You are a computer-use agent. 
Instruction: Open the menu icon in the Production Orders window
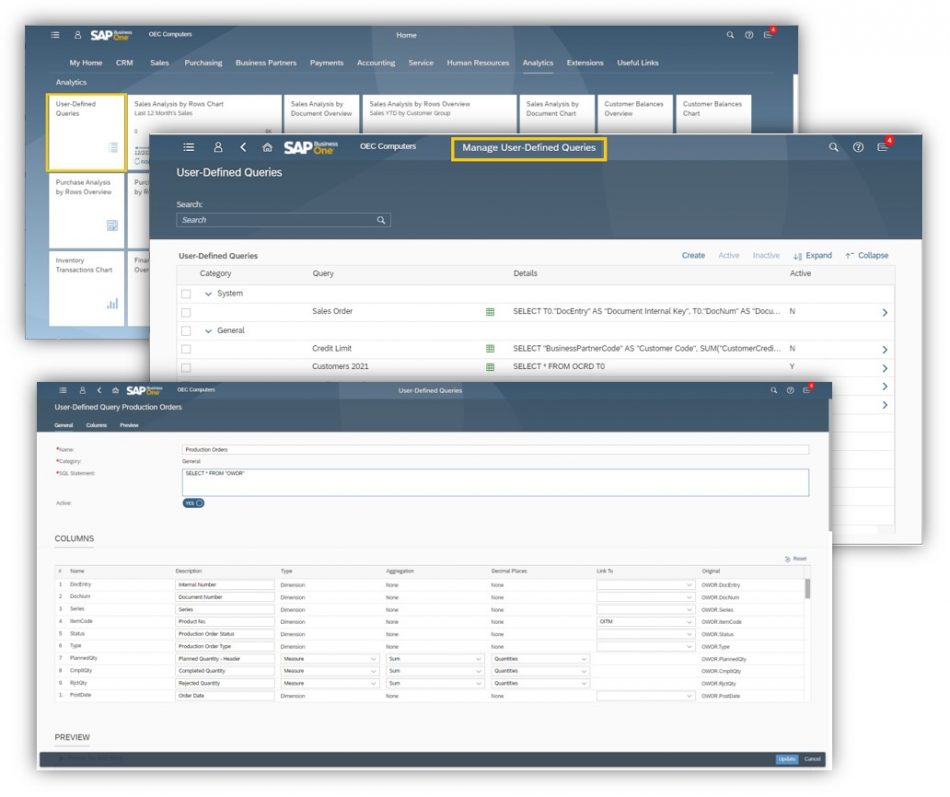(62, 390)
